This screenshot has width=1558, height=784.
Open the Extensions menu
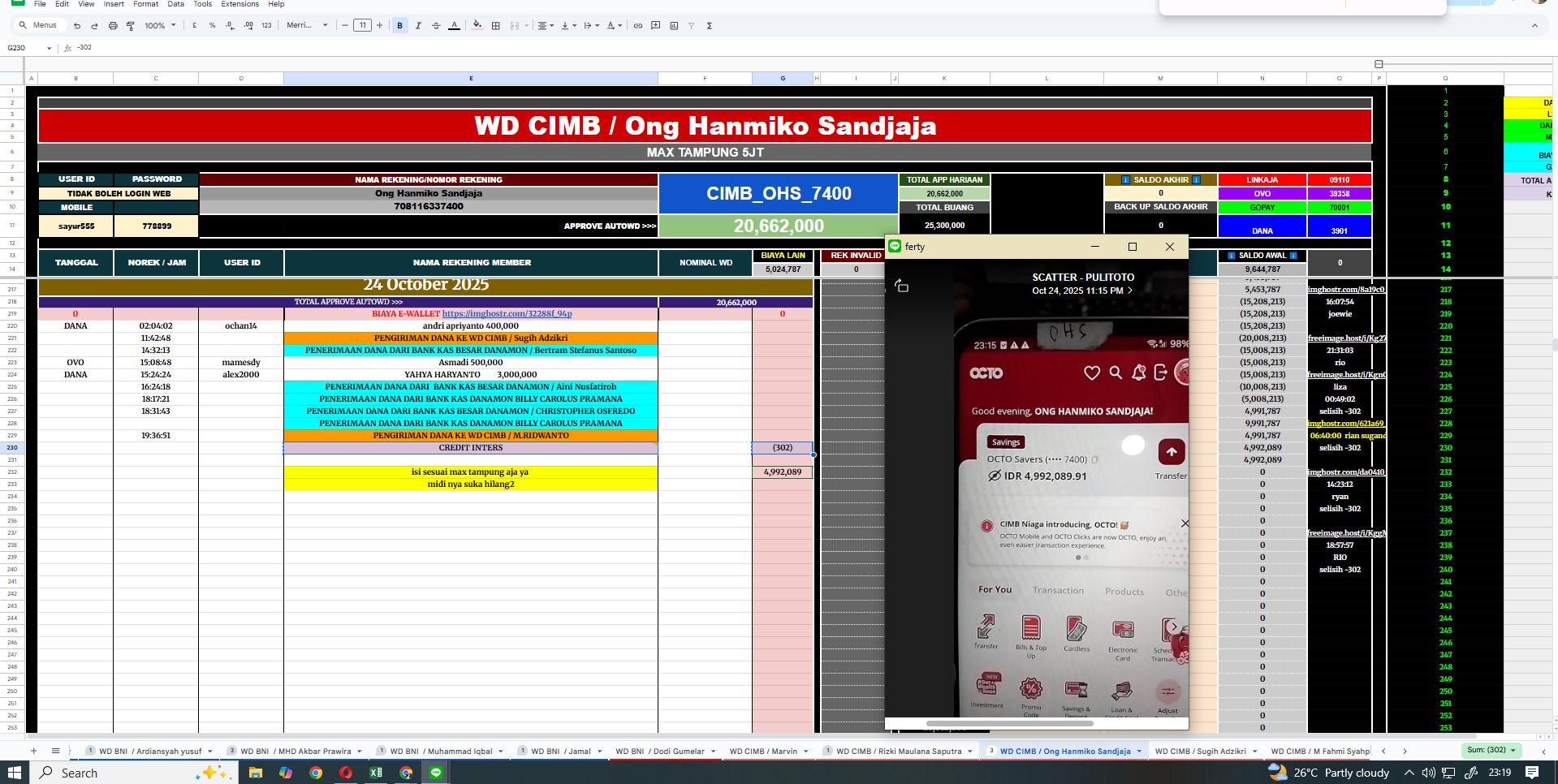point(240,4)
